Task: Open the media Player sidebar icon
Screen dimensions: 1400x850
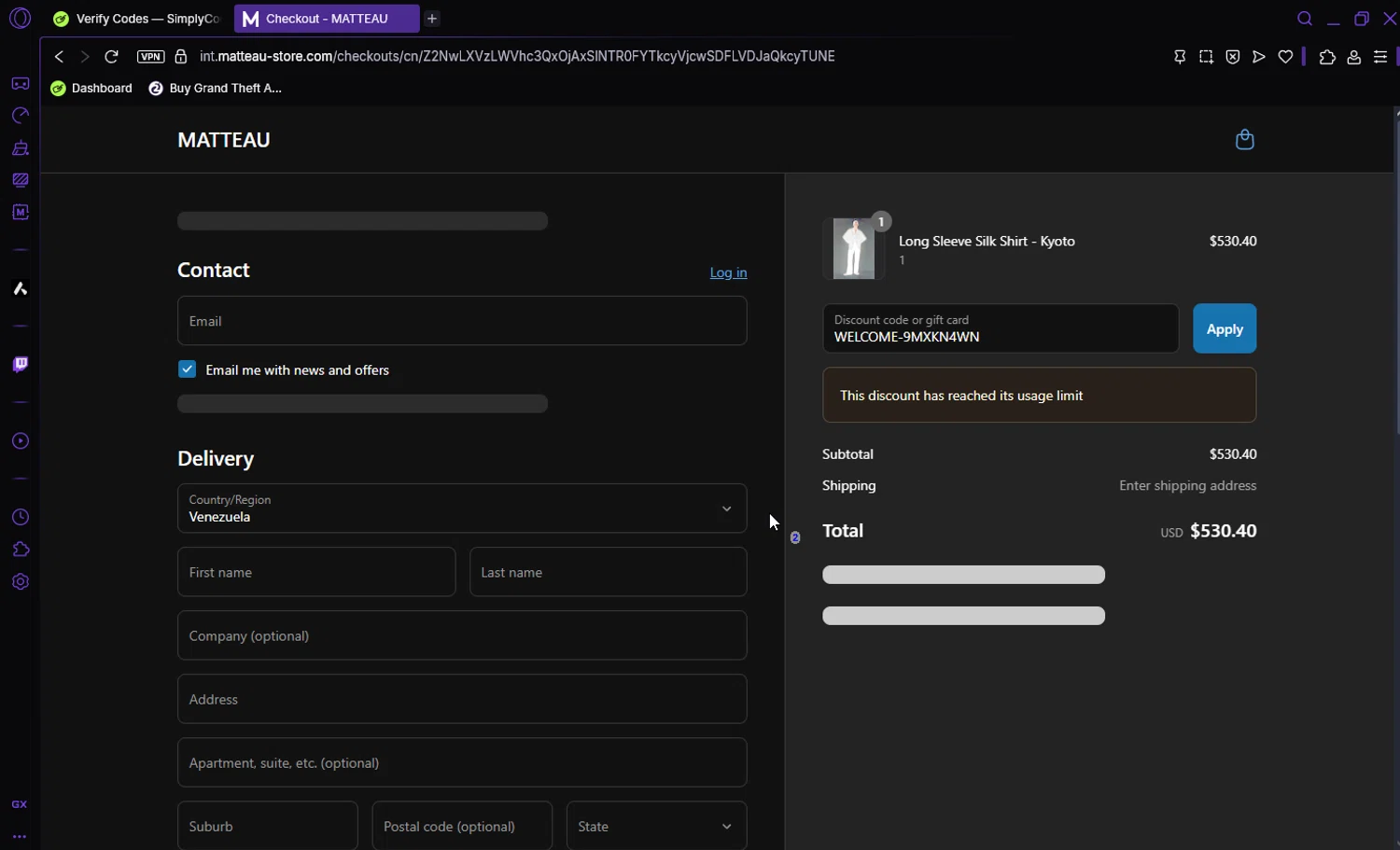Action: point(20,441)
